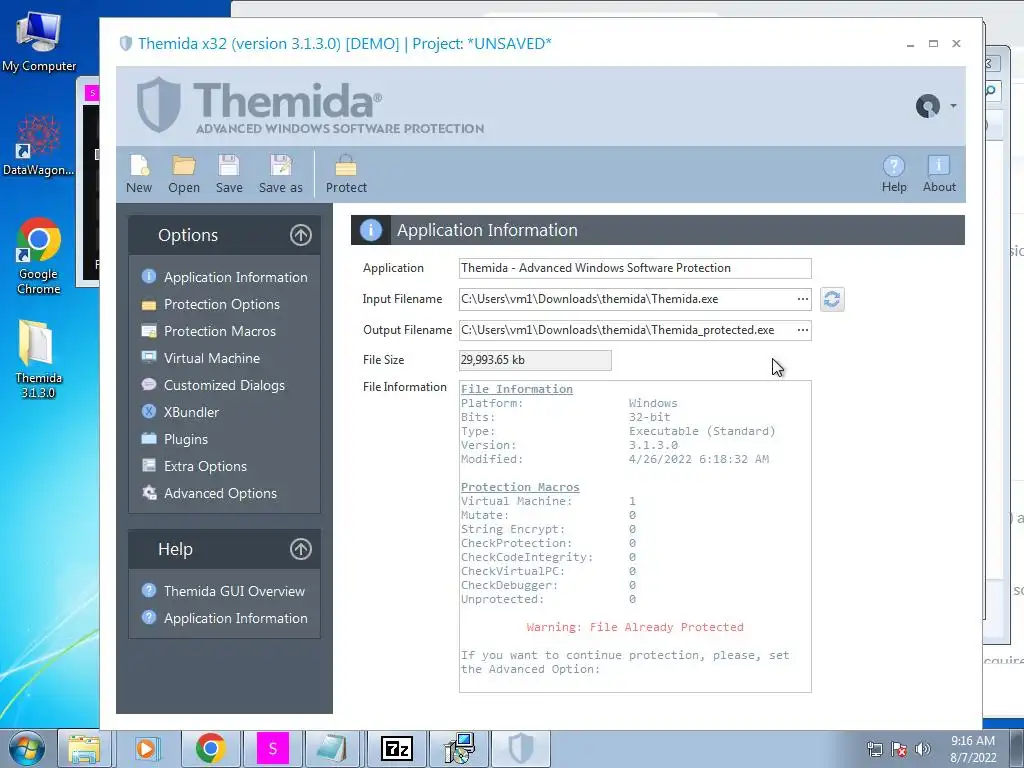Viewport: 1024px width, 768px height.
Task: Click the 'File Information' underlined heading
Action: click(x=517, y=389)
